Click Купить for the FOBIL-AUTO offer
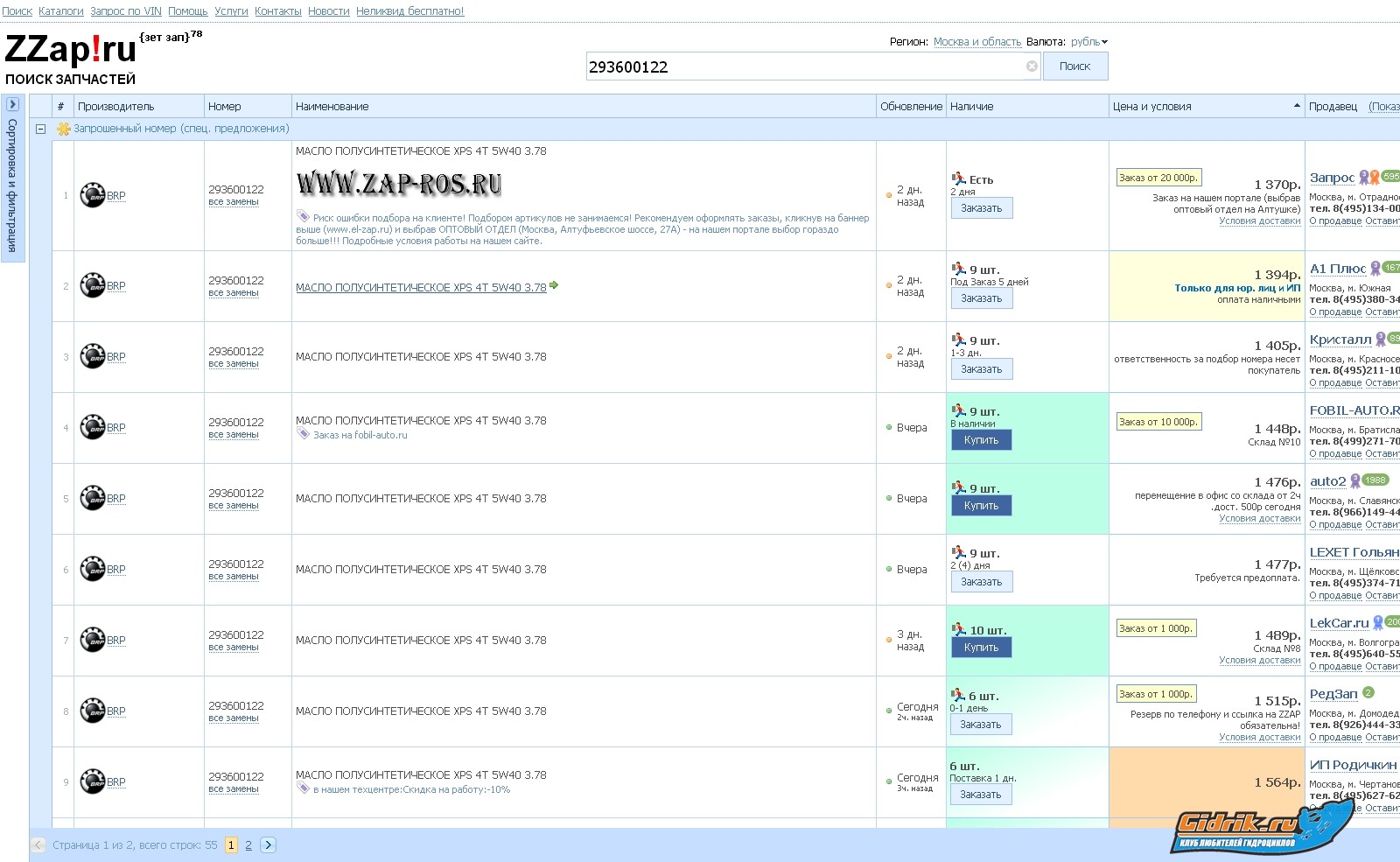 (981, 440)
